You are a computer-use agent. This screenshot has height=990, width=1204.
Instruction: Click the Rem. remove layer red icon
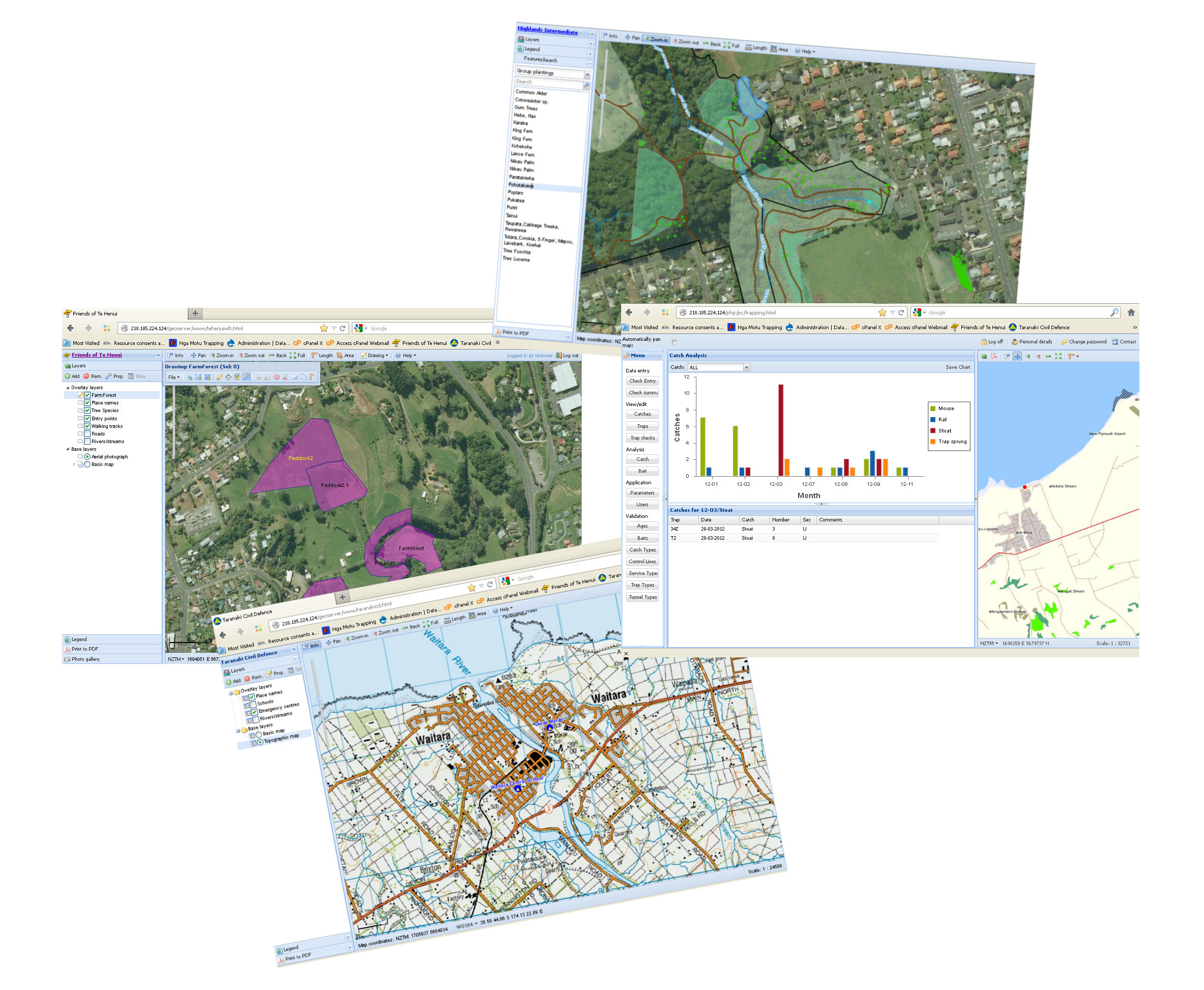86,376
